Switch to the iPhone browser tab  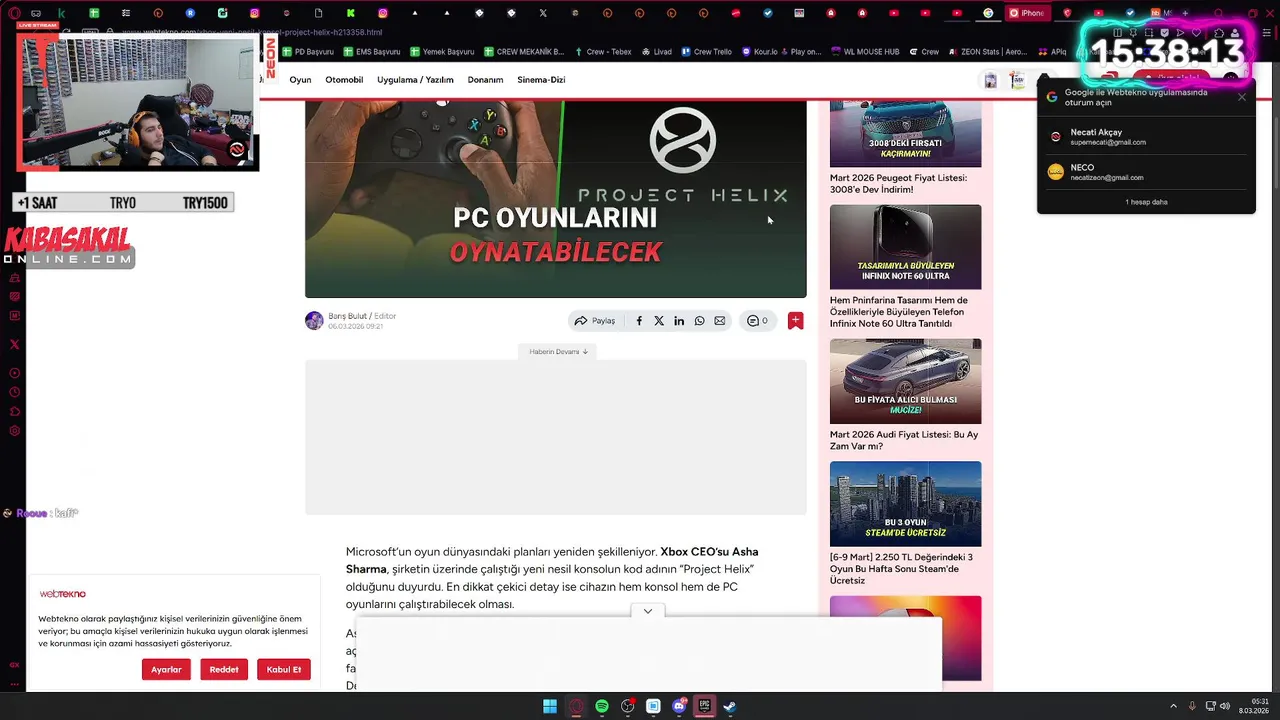tap(1027, 13)
